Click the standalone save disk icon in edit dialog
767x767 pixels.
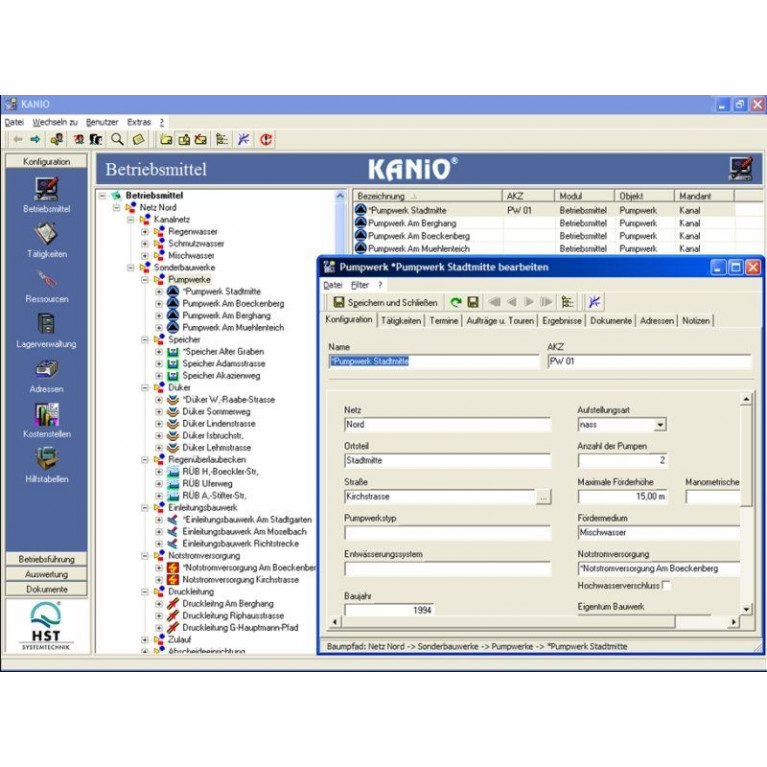[473, 302]
